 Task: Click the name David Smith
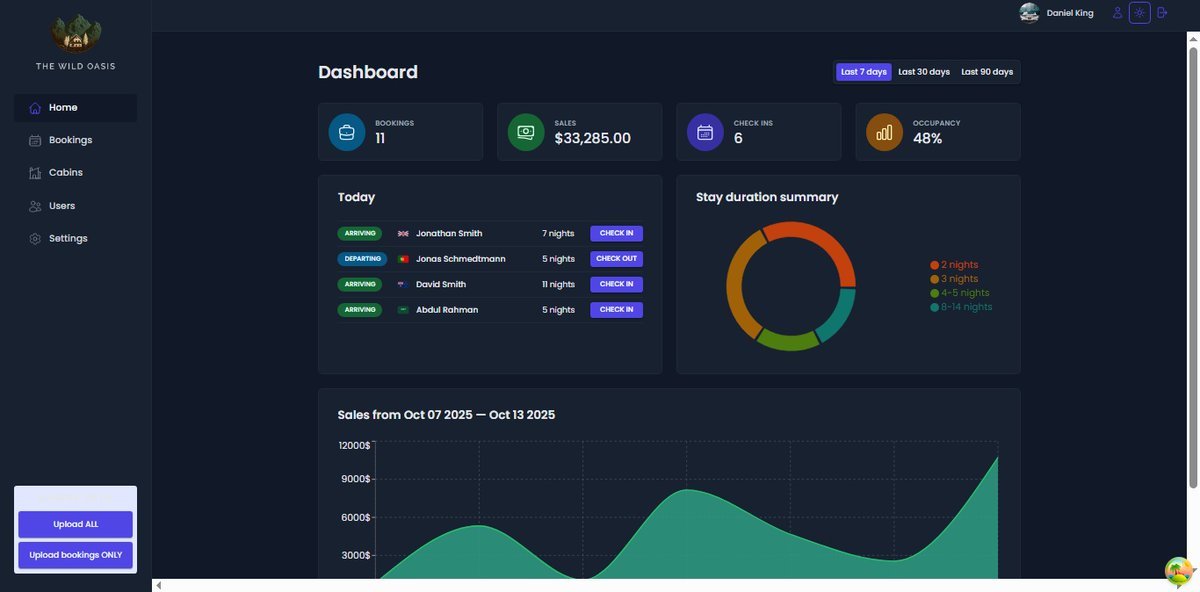(441, 284)
